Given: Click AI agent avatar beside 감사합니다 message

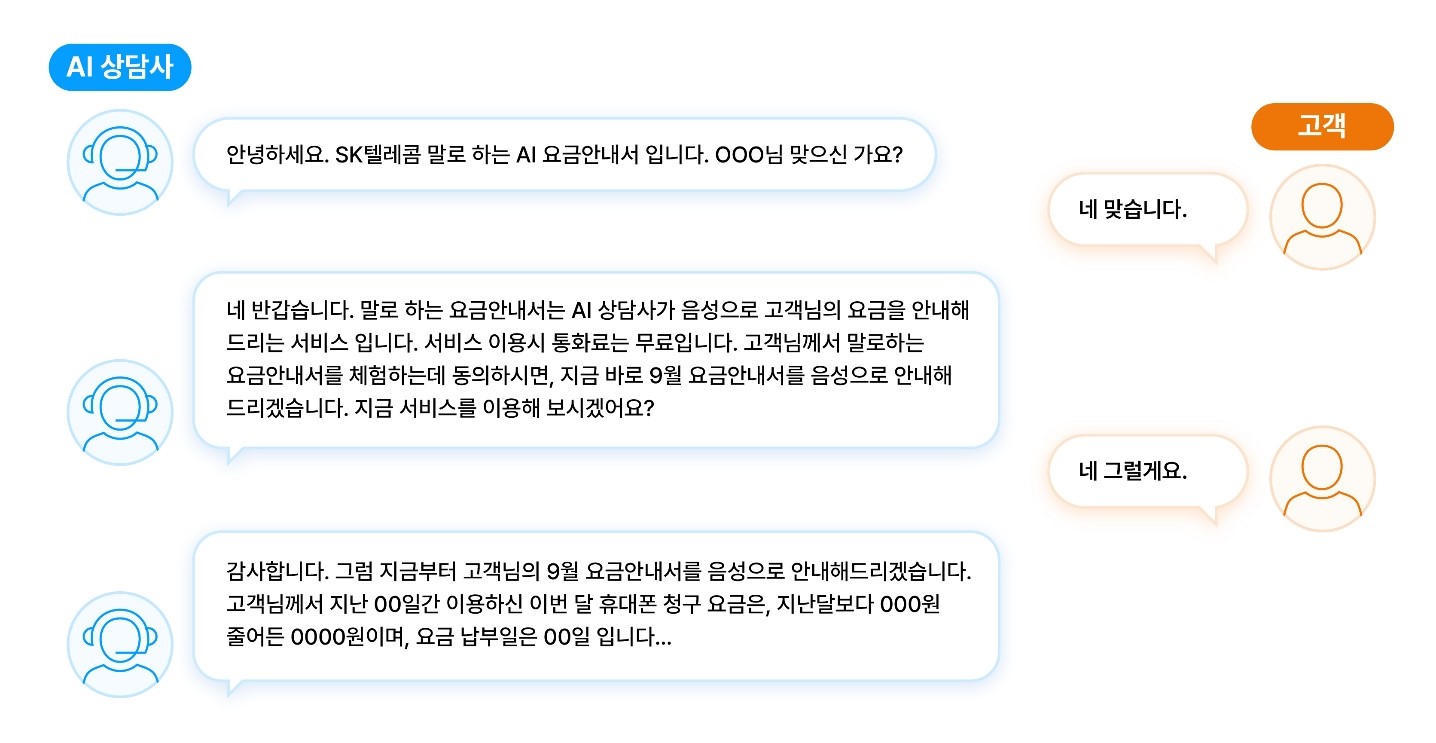Looking at the screenshot, I should pos(120,643).
